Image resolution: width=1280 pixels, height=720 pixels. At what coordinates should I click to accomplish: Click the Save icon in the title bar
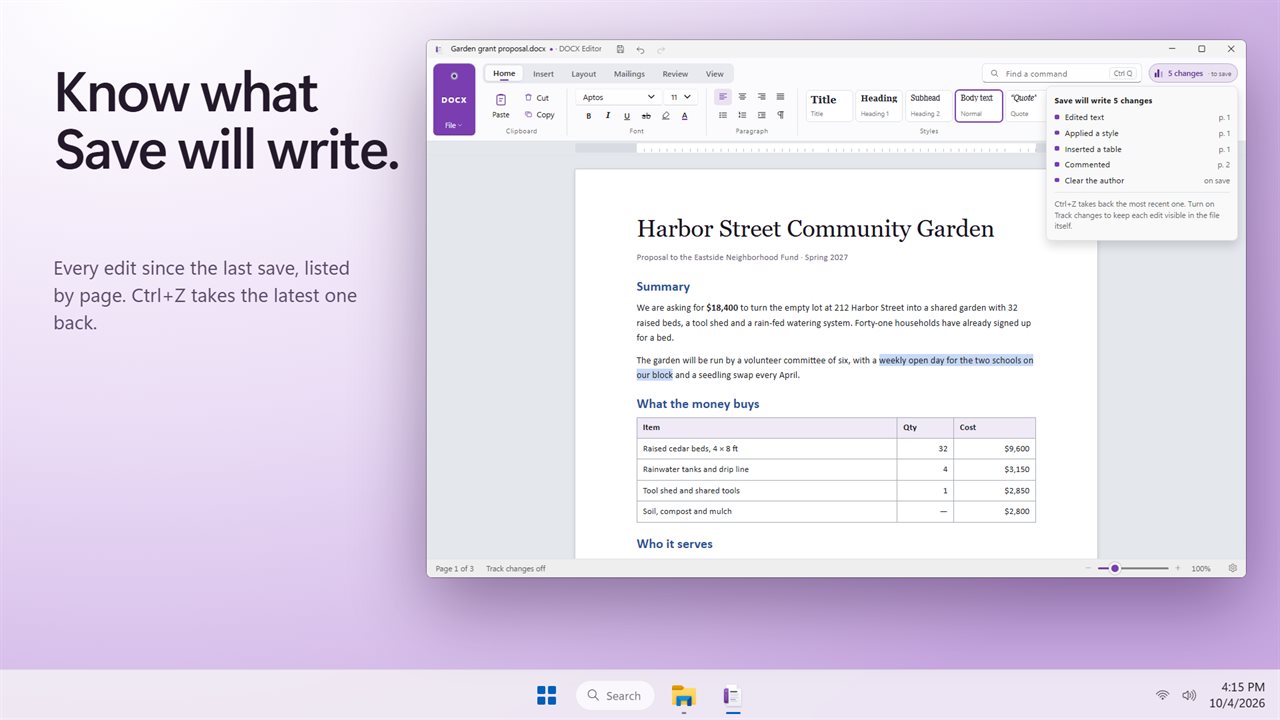point(621,49)
